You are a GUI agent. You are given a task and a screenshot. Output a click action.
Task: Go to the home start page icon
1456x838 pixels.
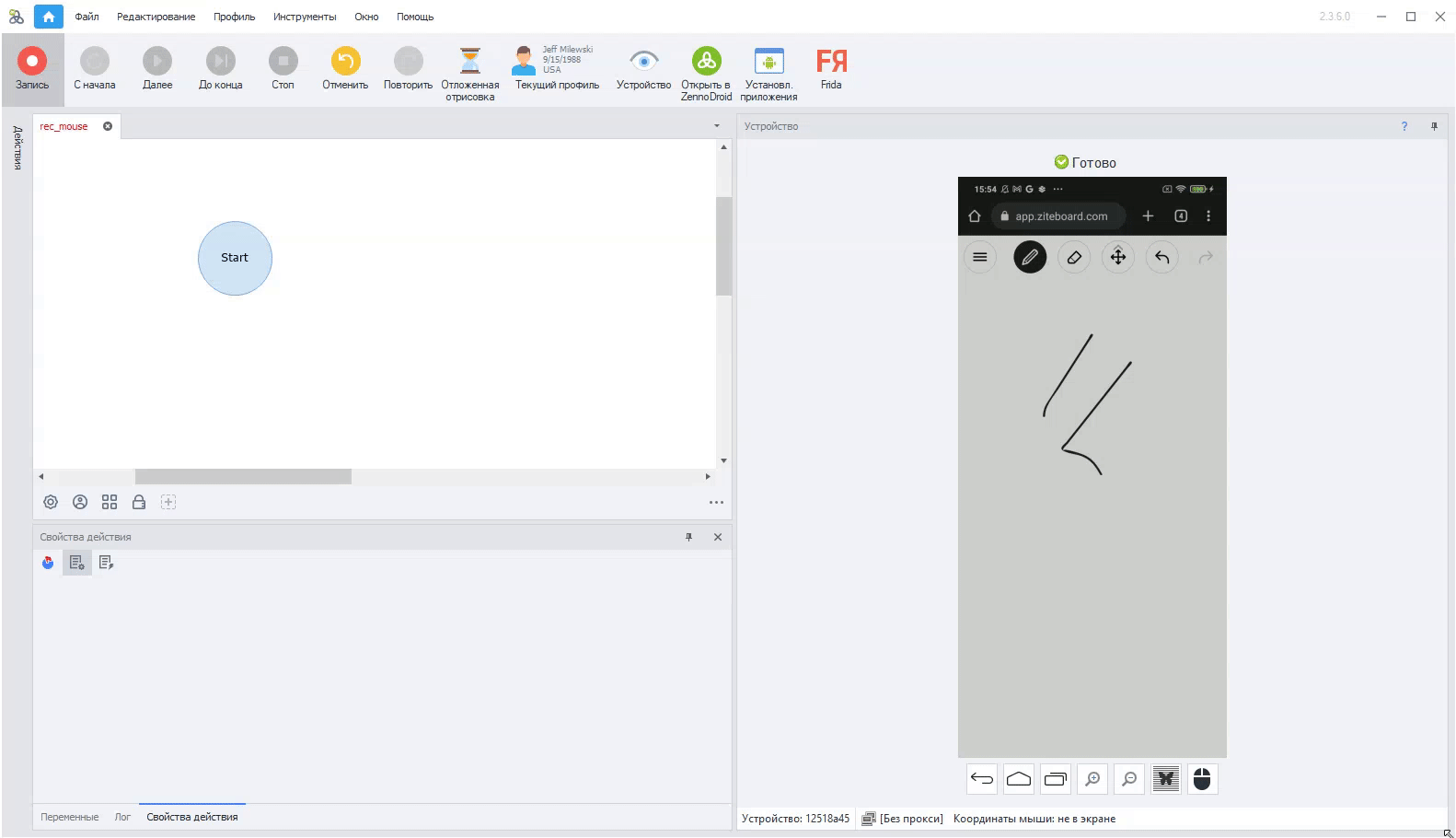click(49, 17)
